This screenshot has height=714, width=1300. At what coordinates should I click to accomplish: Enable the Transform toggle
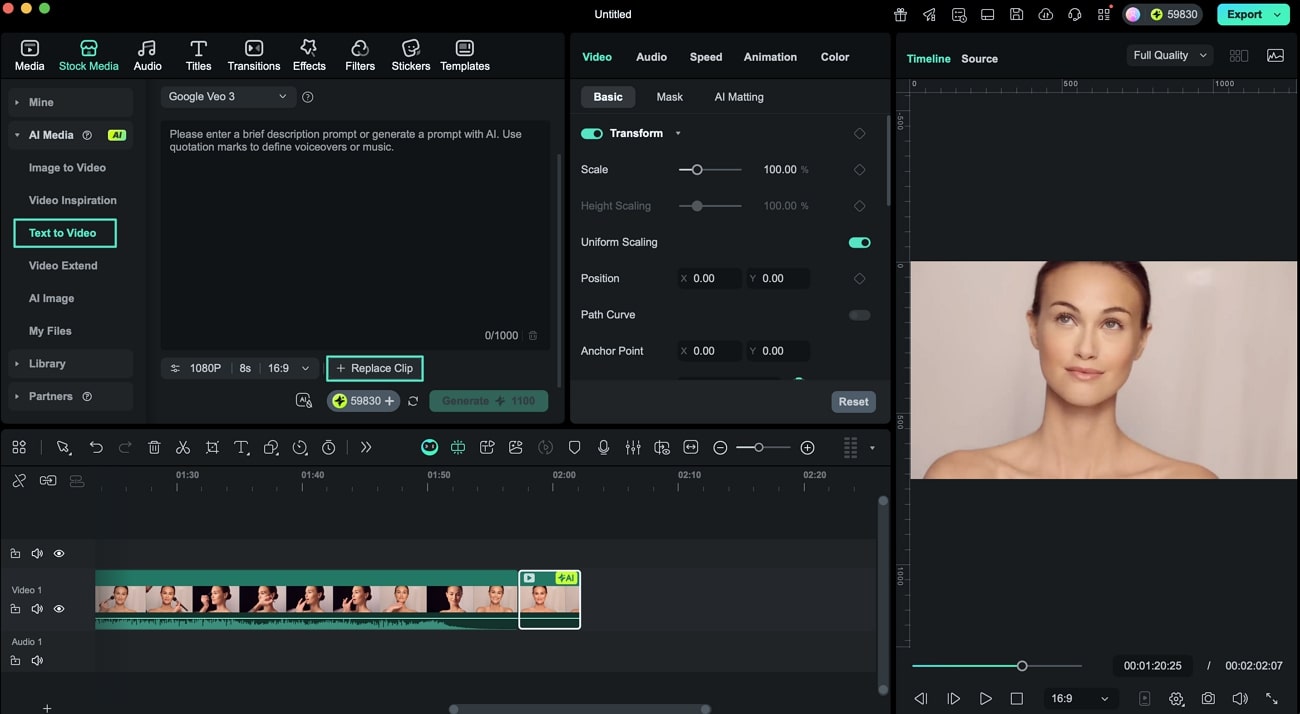click(591, 133)
